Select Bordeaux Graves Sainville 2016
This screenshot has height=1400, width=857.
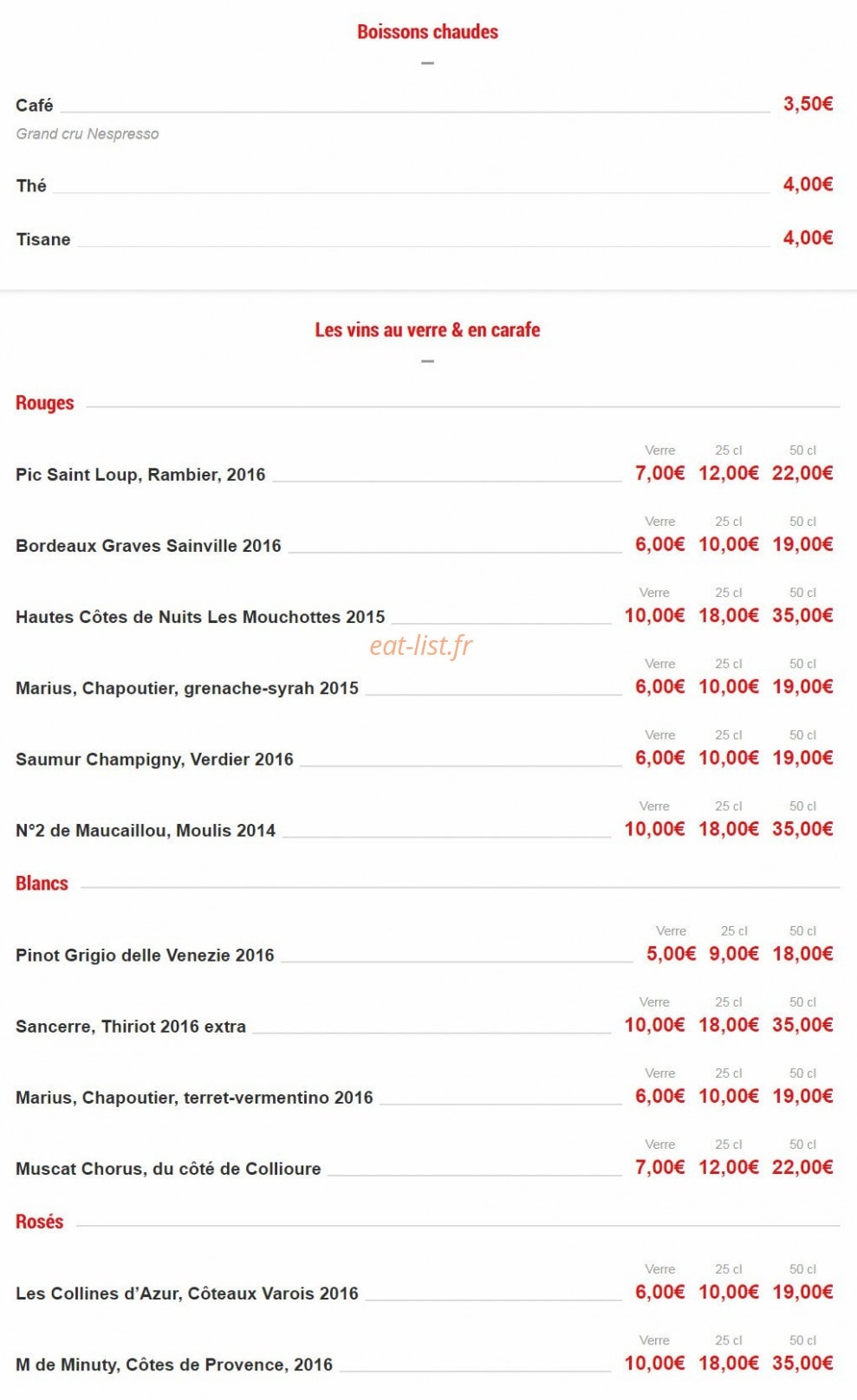coord(148,546)
